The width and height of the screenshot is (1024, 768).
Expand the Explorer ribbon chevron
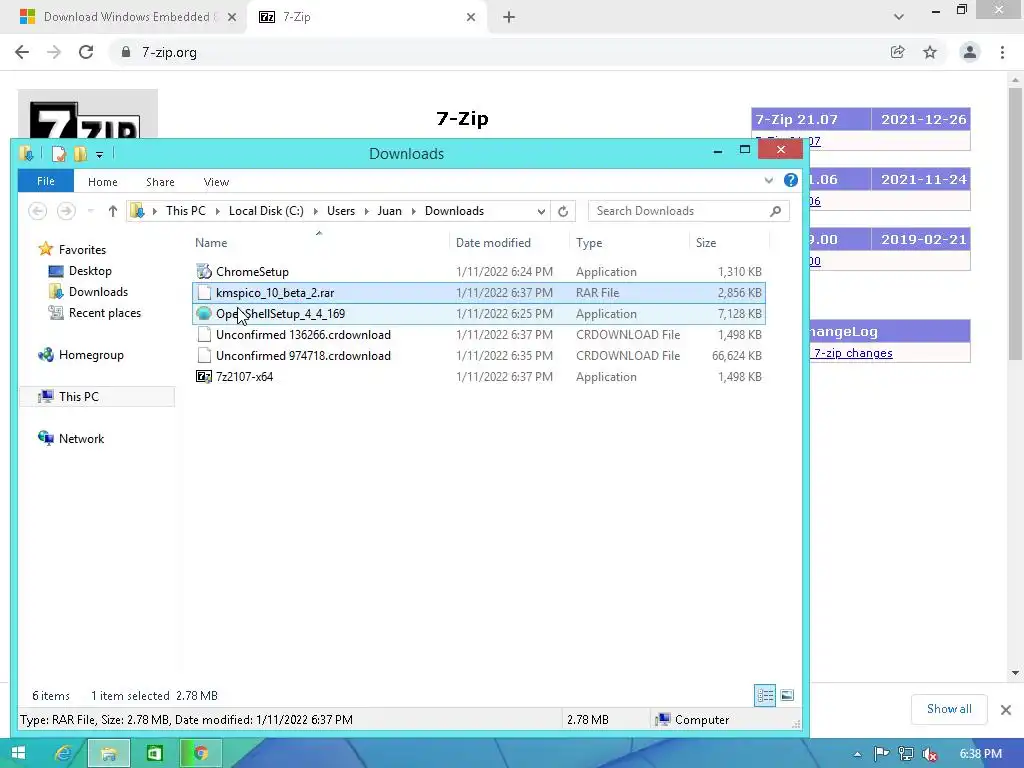pyautogui.click(x=769, y=181)
